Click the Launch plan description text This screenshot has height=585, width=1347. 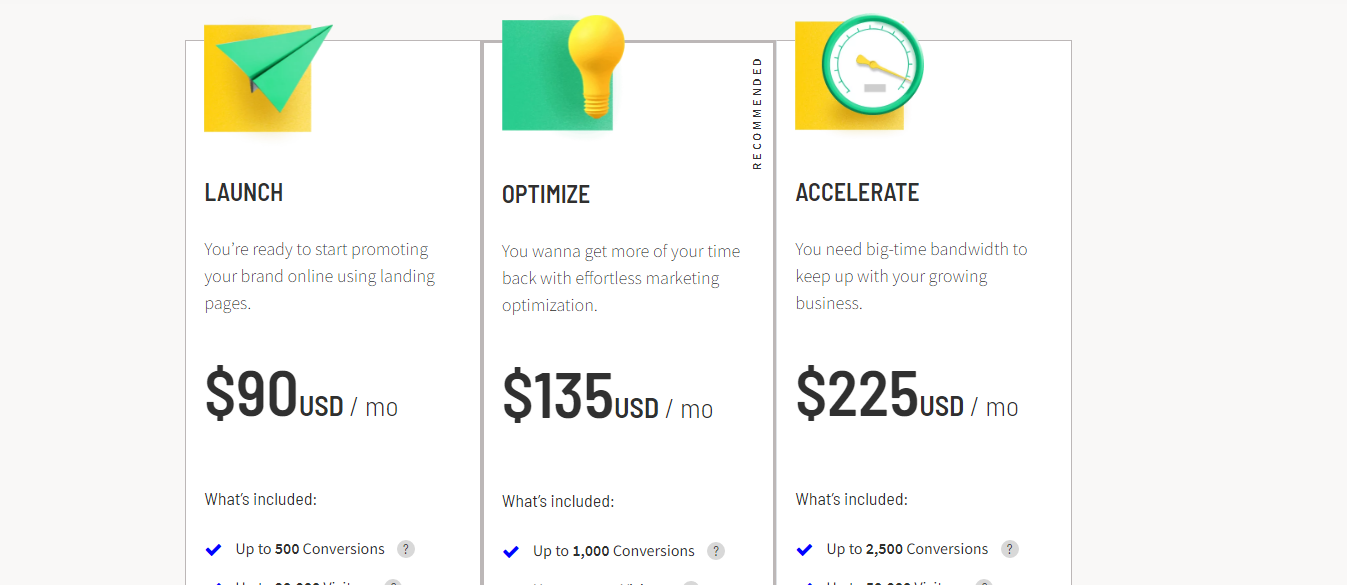[320, 276]
